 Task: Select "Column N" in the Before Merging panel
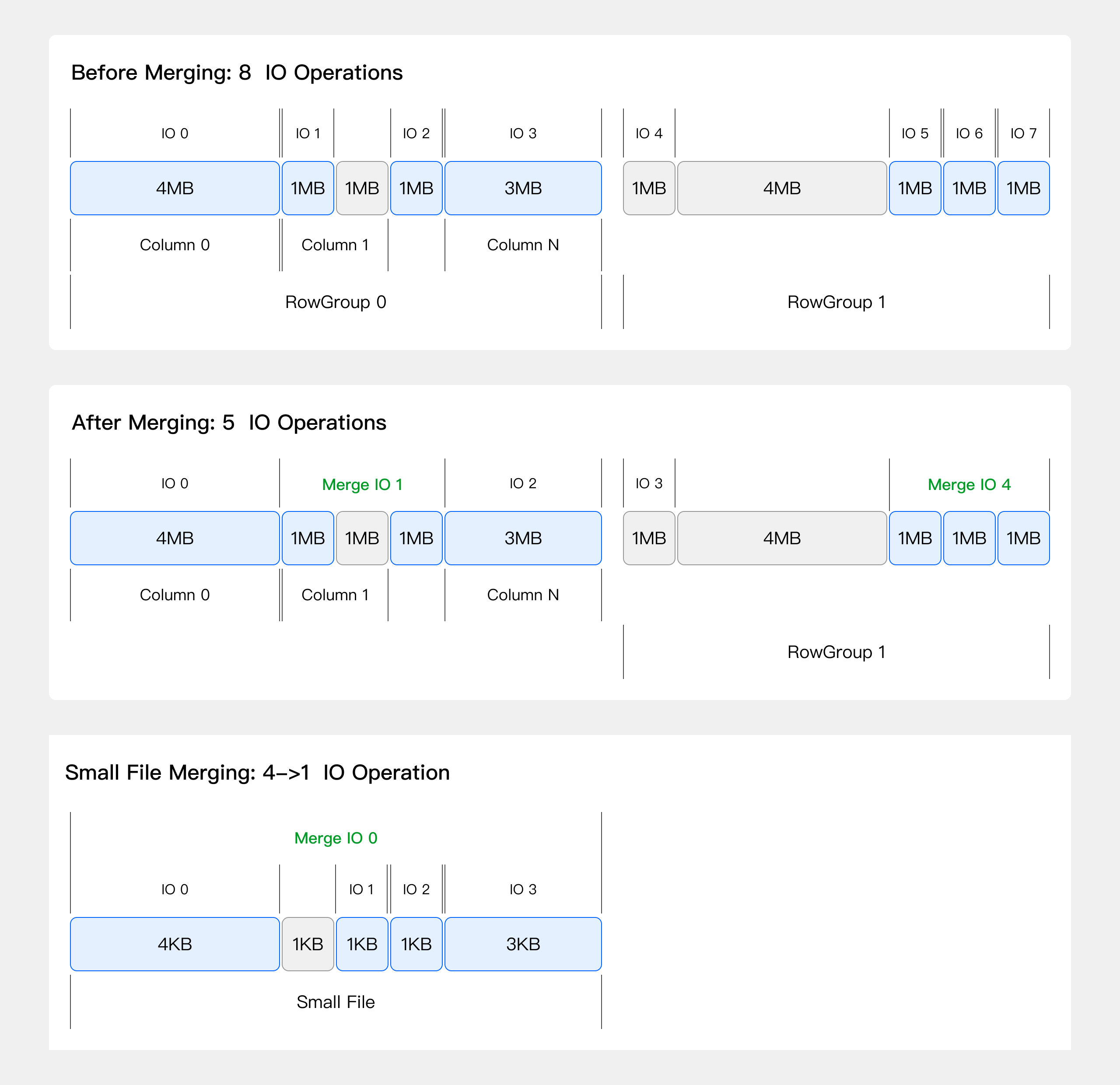point(523,245)
